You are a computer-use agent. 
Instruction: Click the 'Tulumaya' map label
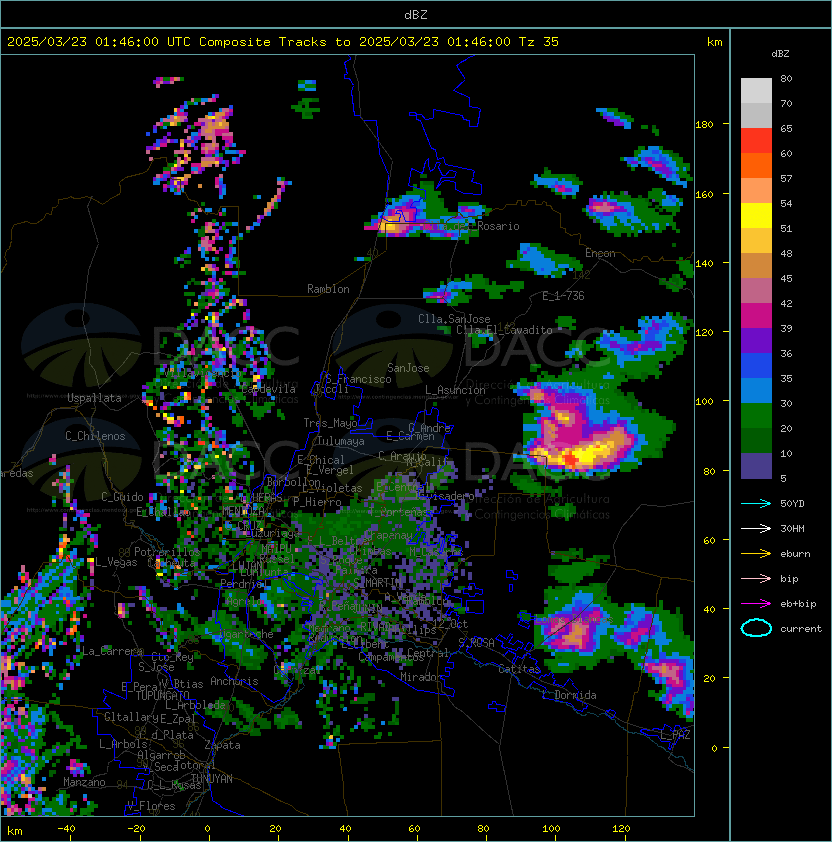tap(341, 441)
